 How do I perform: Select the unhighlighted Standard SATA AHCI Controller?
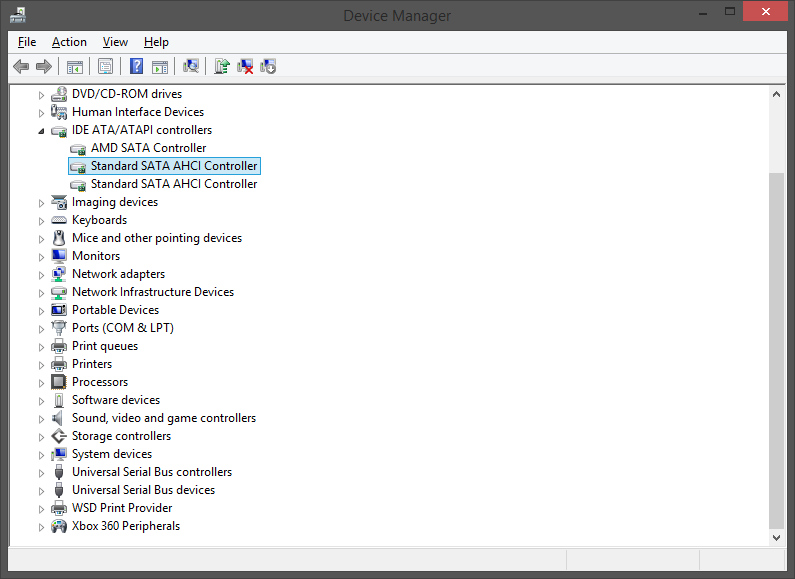tap(174, 184)
